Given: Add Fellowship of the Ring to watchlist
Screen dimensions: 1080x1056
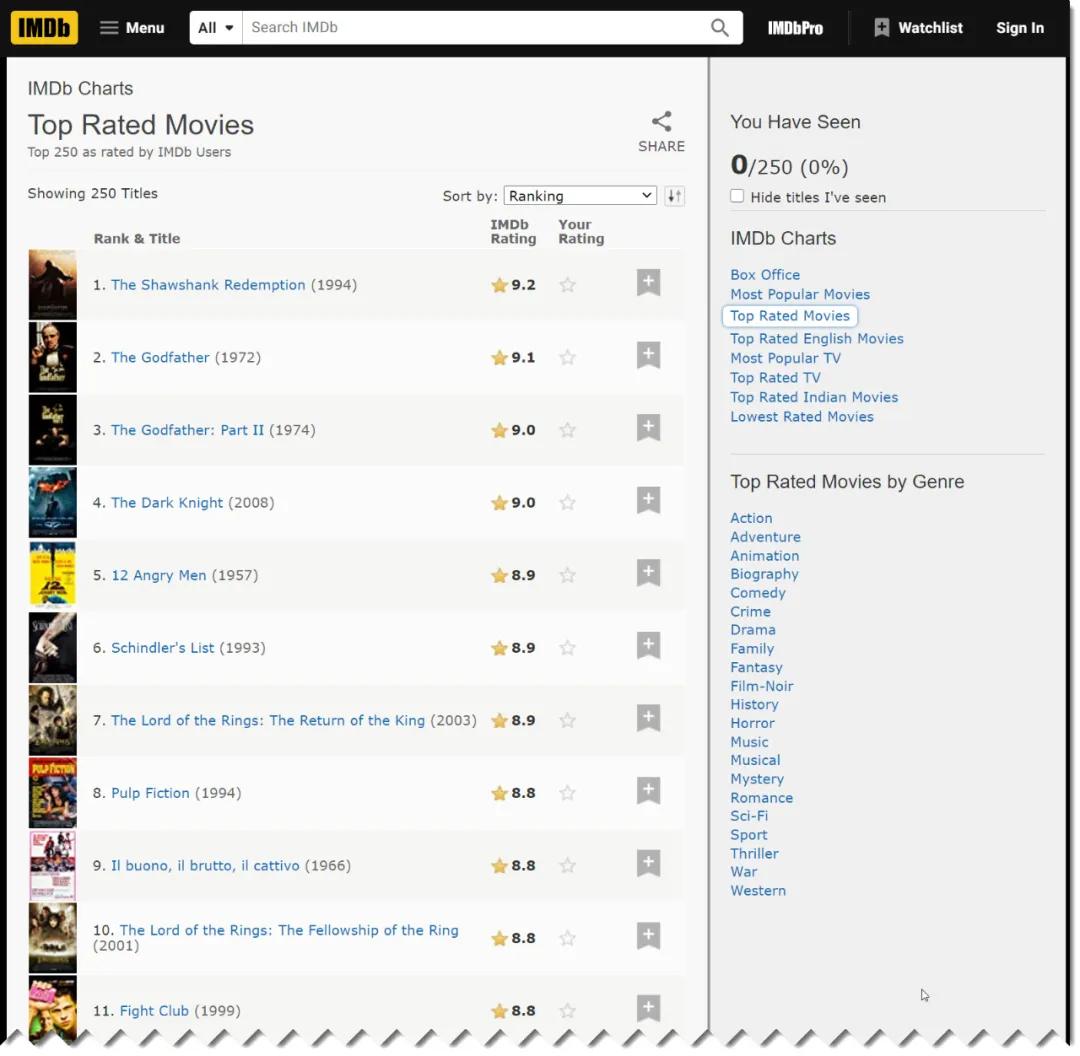Looking at the screenshot, I should pos(648,936).
